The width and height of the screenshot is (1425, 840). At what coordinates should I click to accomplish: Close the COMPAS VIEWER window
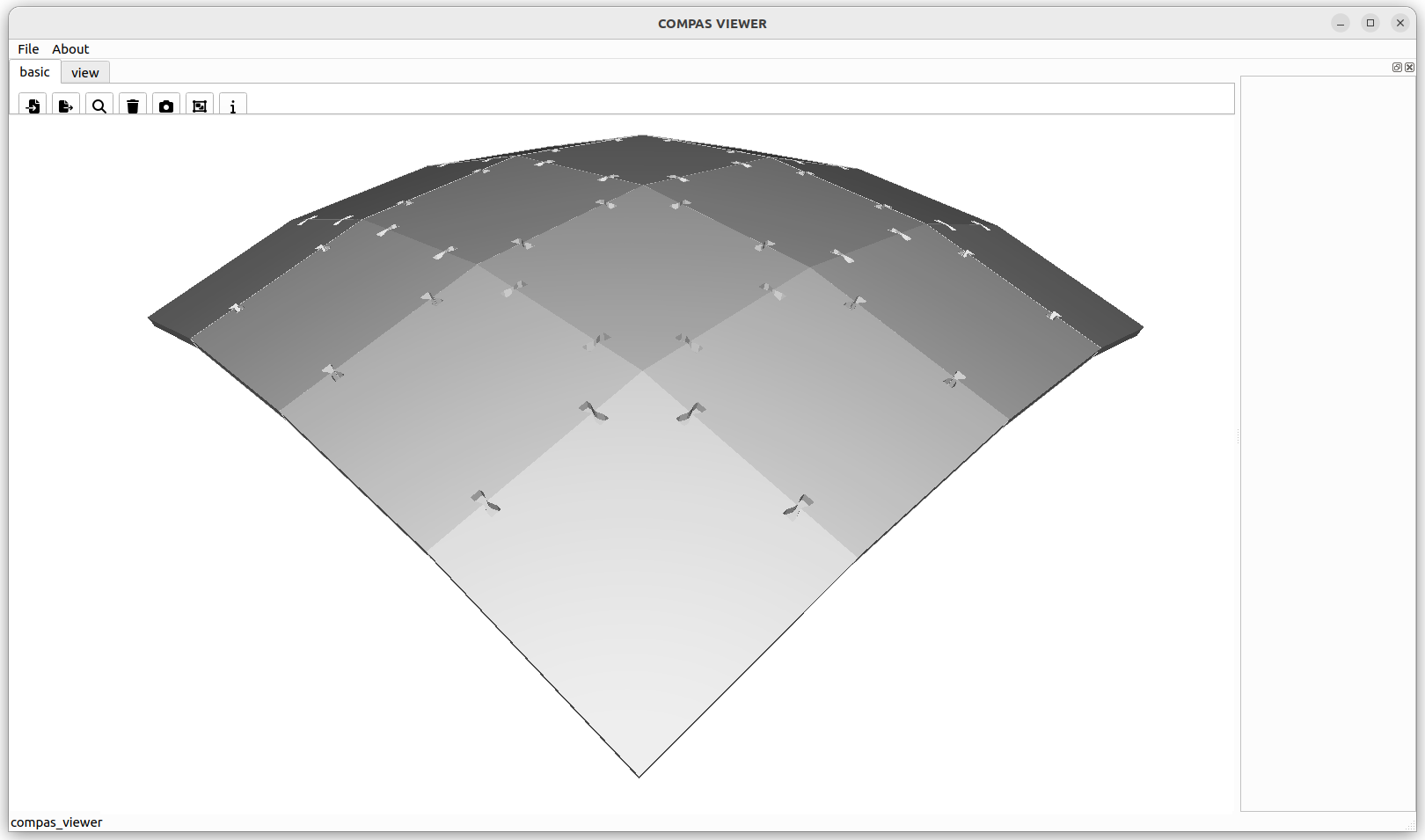(1400, 24)
